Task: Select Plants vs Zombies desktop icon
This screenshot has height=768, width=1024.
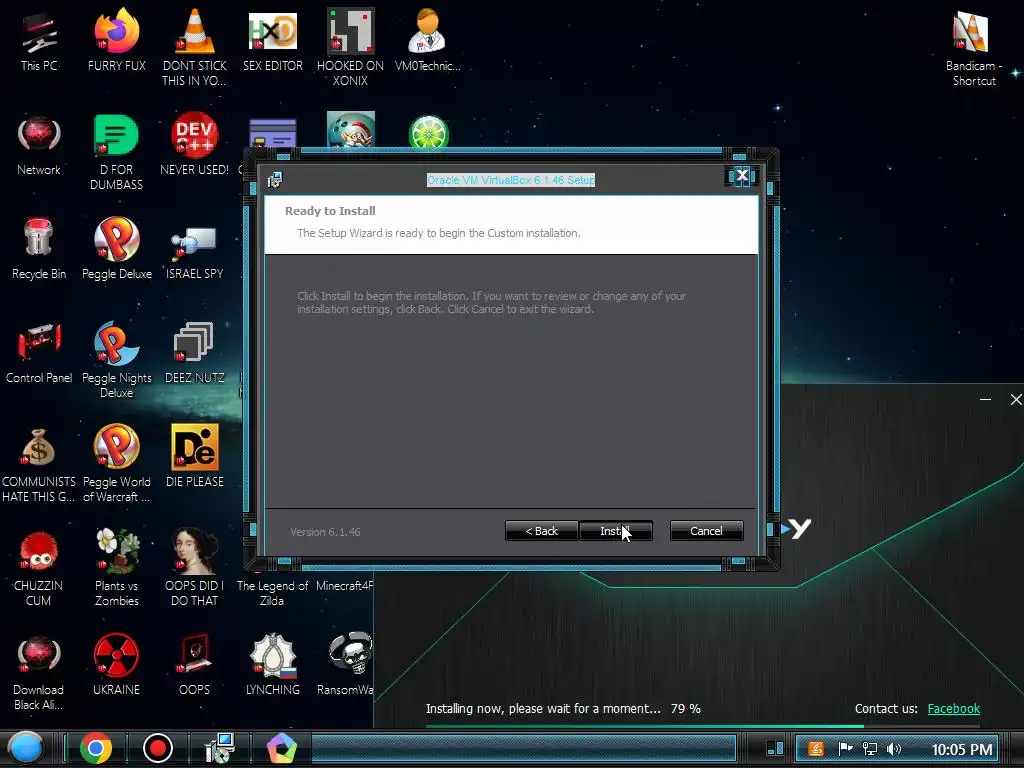Action: coord(117,567)
